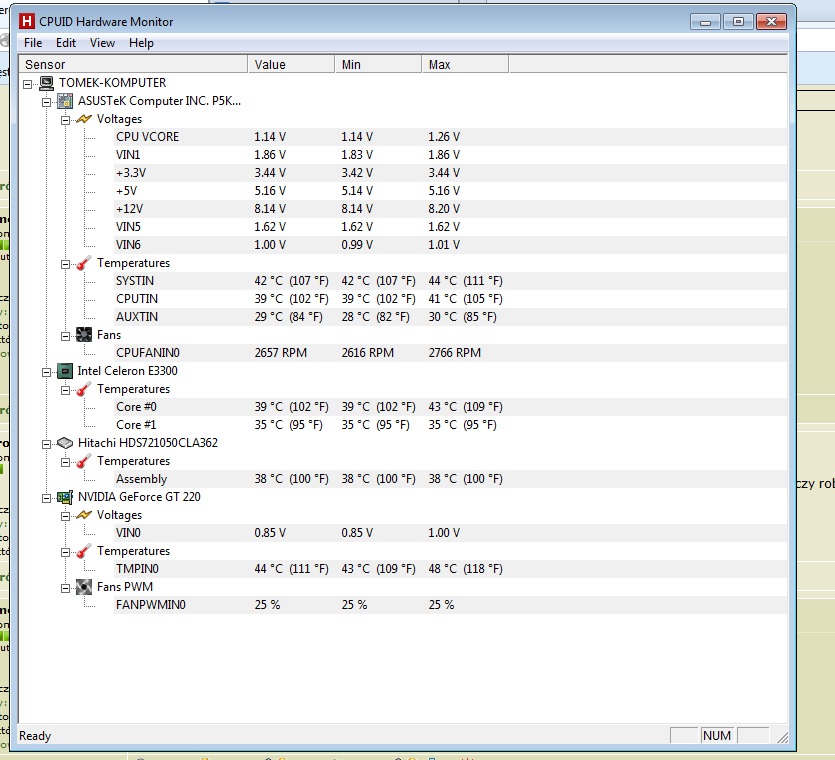This screenshot has width=835, height=760.
Task: Click the Min column header
Action: pyautogui.click(x=378, y=64)
